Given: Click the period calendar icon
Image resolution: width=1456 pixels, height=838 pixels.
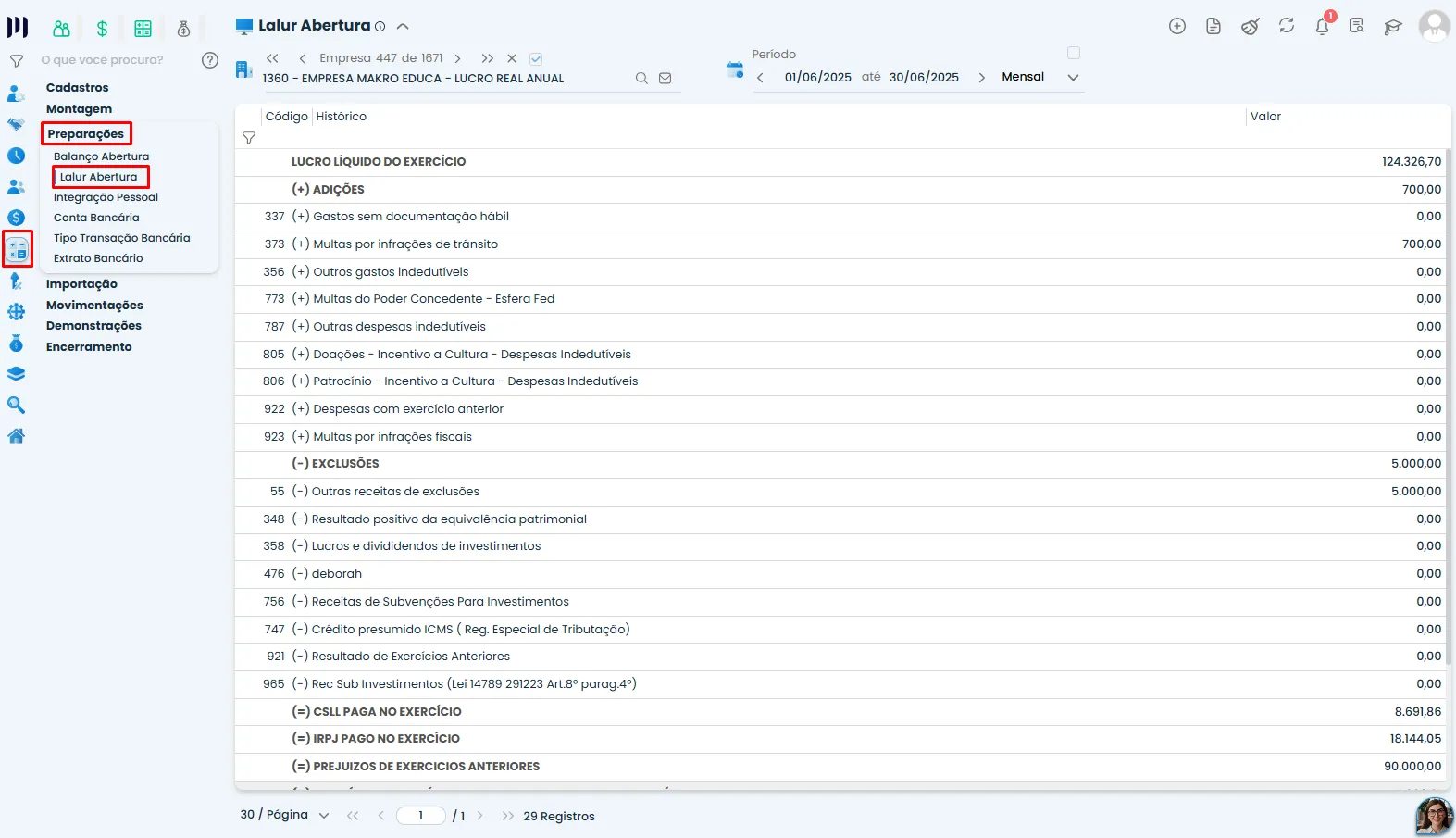Looking at the screenshot, I should click(735, 69).
